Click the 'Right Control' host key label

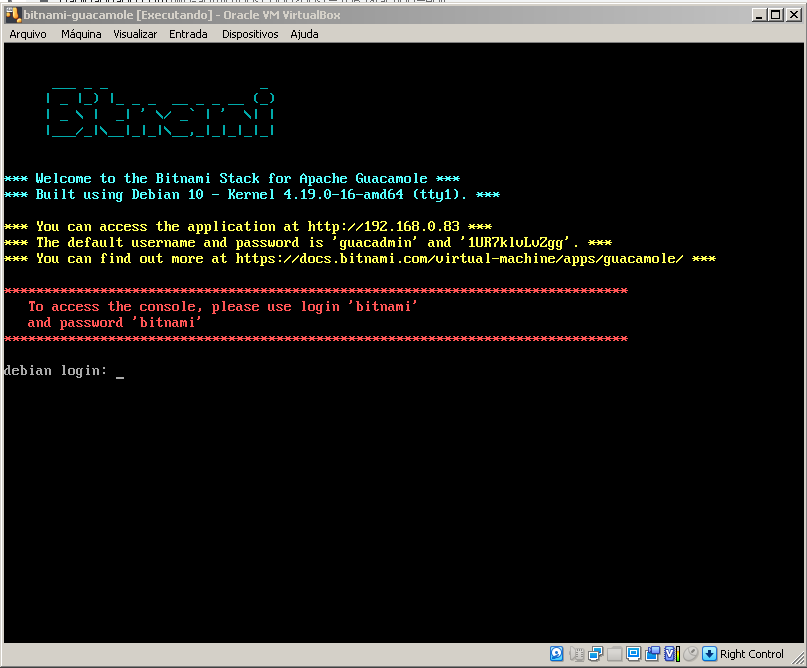pyautogui.click(x=751, y=654)
